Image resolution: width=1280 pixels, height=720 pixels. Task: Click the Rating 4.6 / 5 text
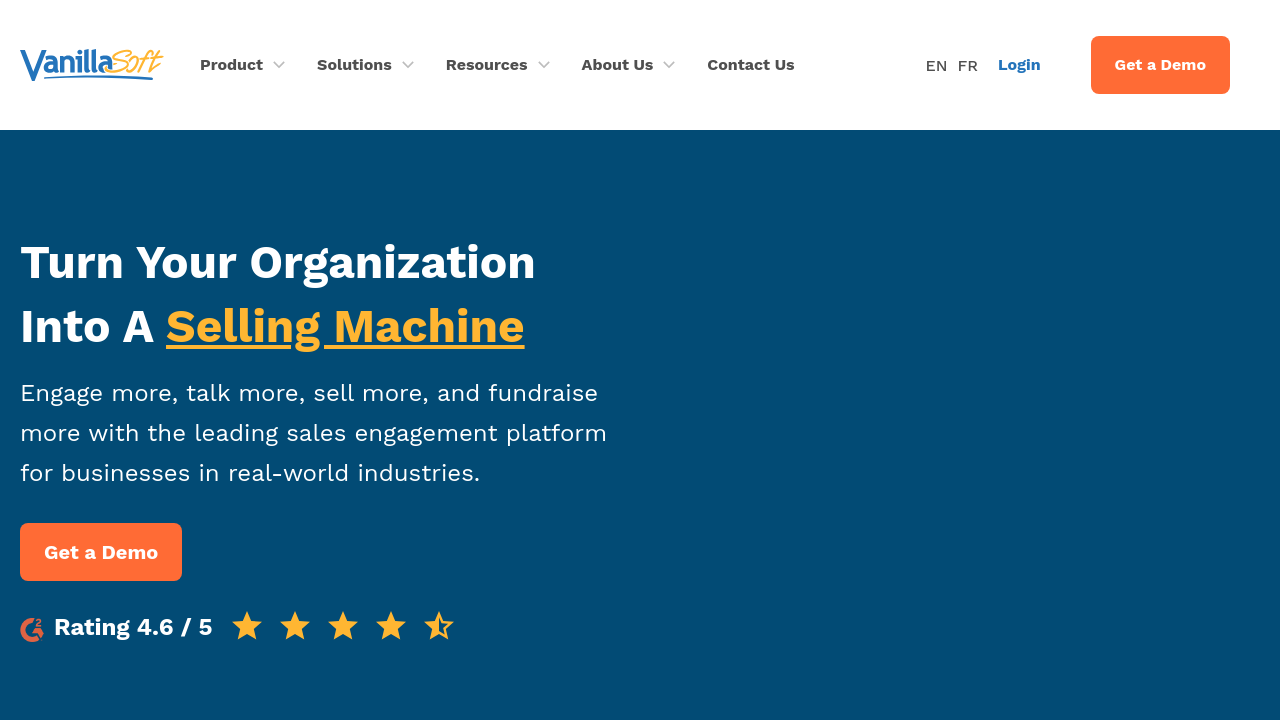pos(133,627)
